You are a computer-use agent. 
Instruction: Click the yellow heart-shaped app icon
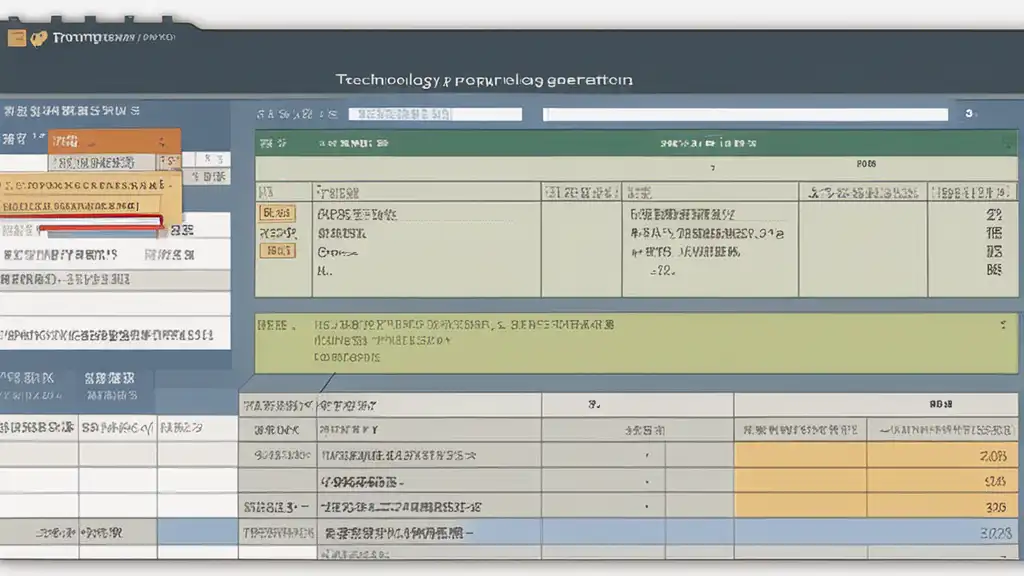pos(39,39)
